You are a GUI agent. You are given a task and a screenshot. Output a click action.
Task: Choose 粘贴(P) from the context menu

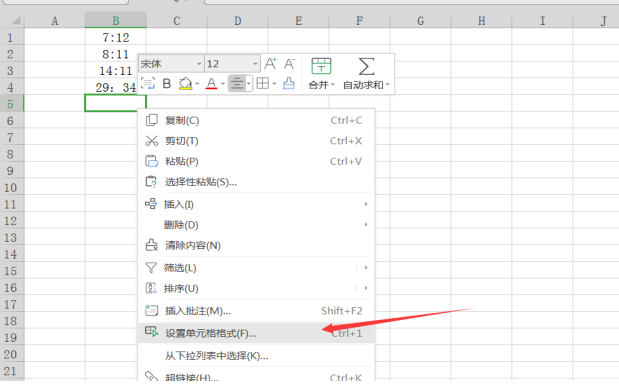[x=256, y=161]
